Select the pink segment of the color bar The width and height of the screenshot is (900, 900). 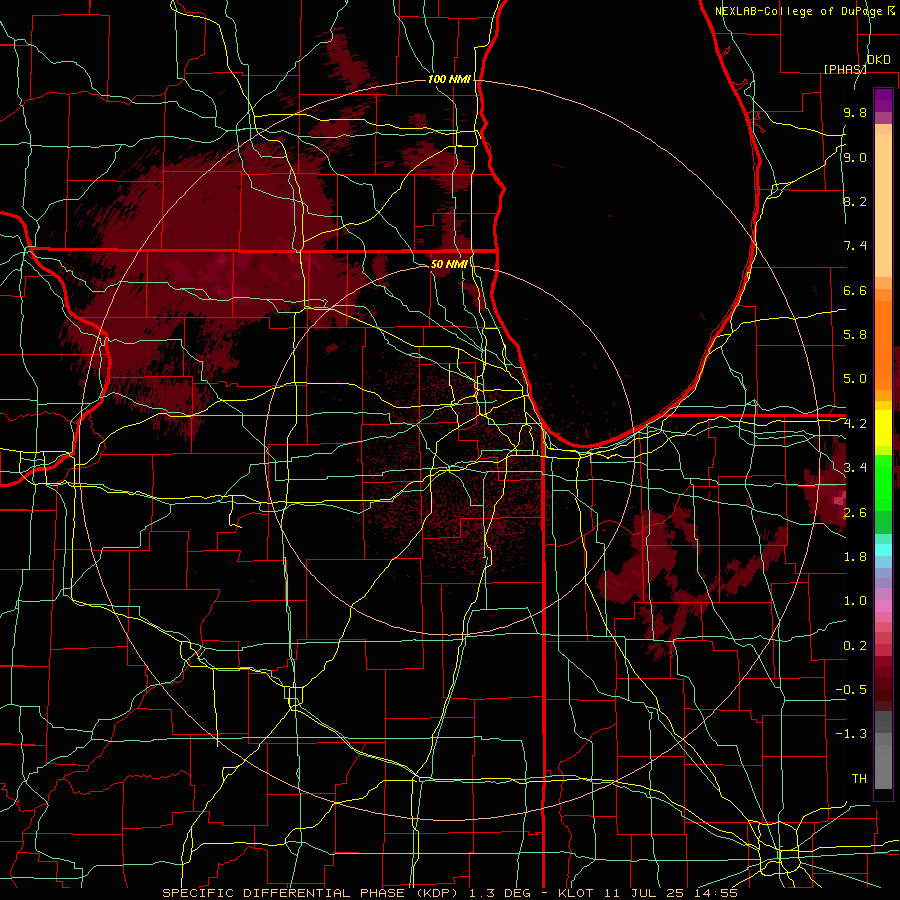(x=883, y=606)
